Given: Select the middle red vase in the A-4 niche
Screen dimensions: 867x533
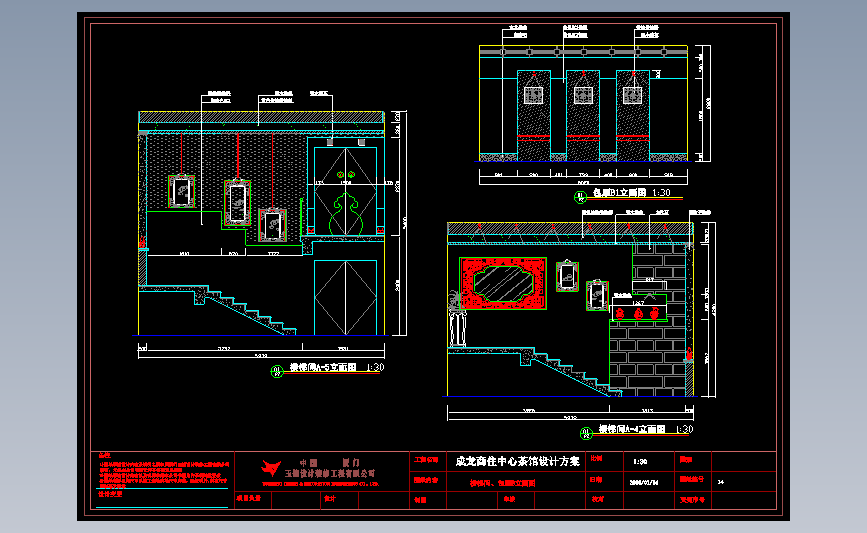Looking at the screenshot, I should coord(638,314).
